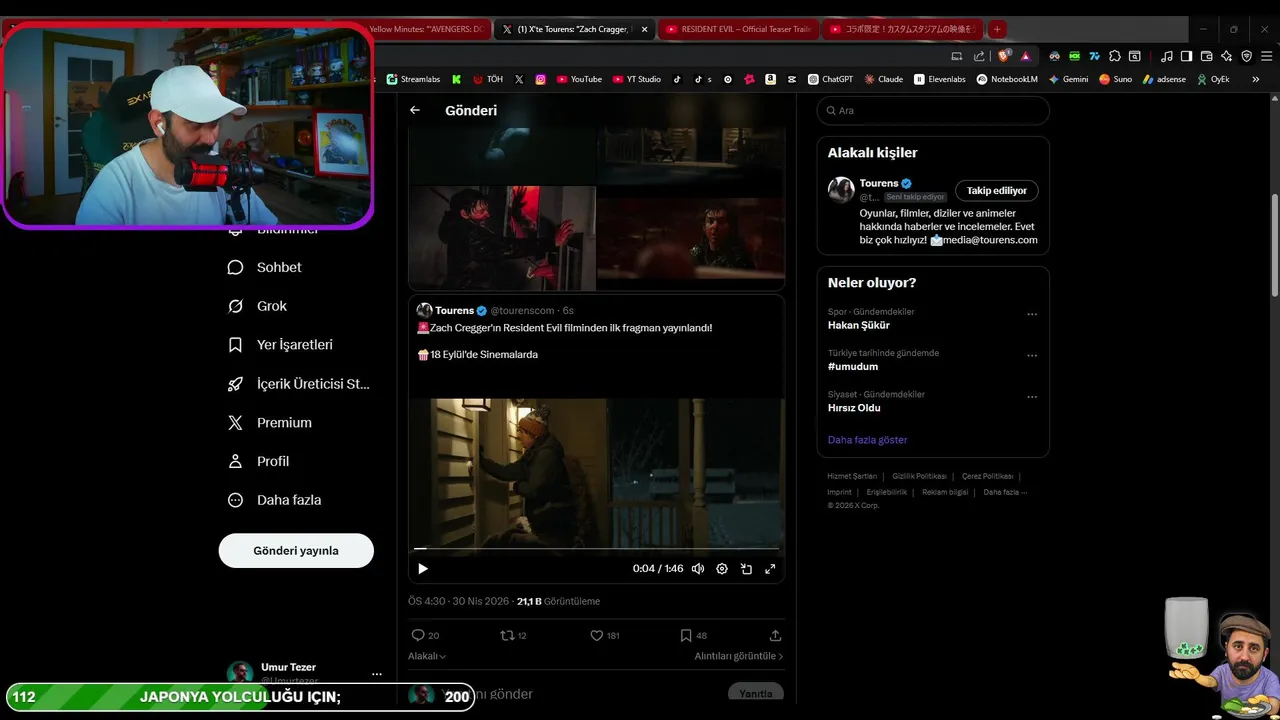The image size is (1280, 720).
Task: Open top-left quoted dark image thumbnail
Action: [x=502, y=155]
